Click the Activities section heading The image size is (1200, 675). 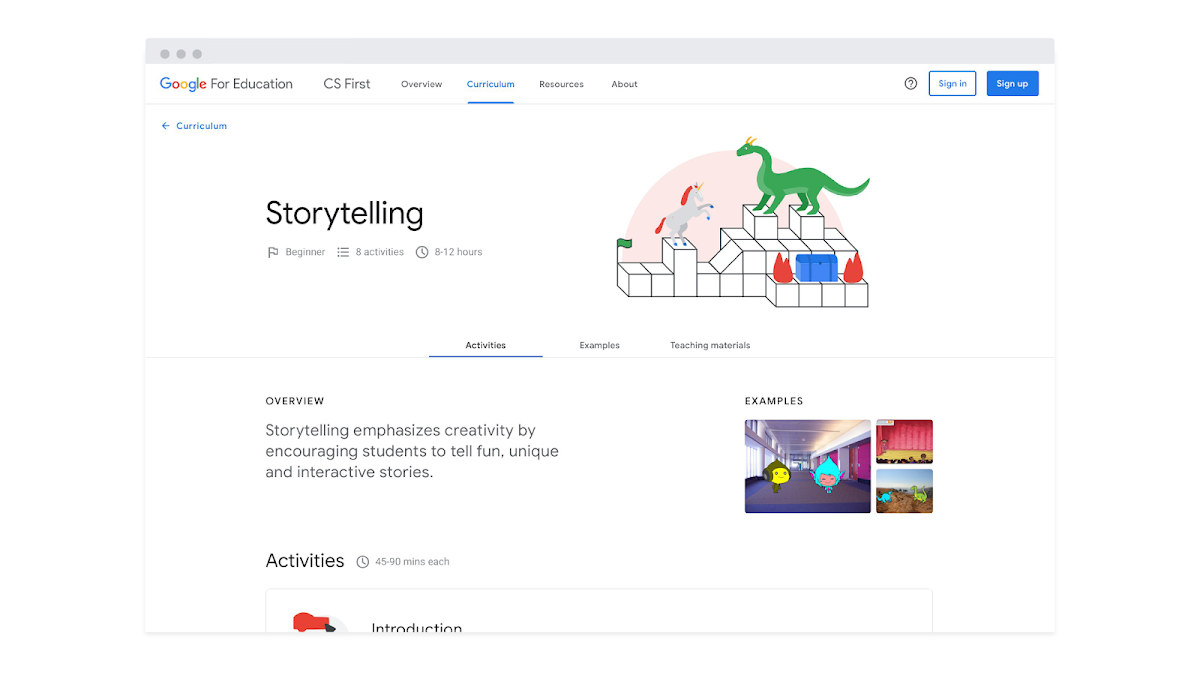305,561
